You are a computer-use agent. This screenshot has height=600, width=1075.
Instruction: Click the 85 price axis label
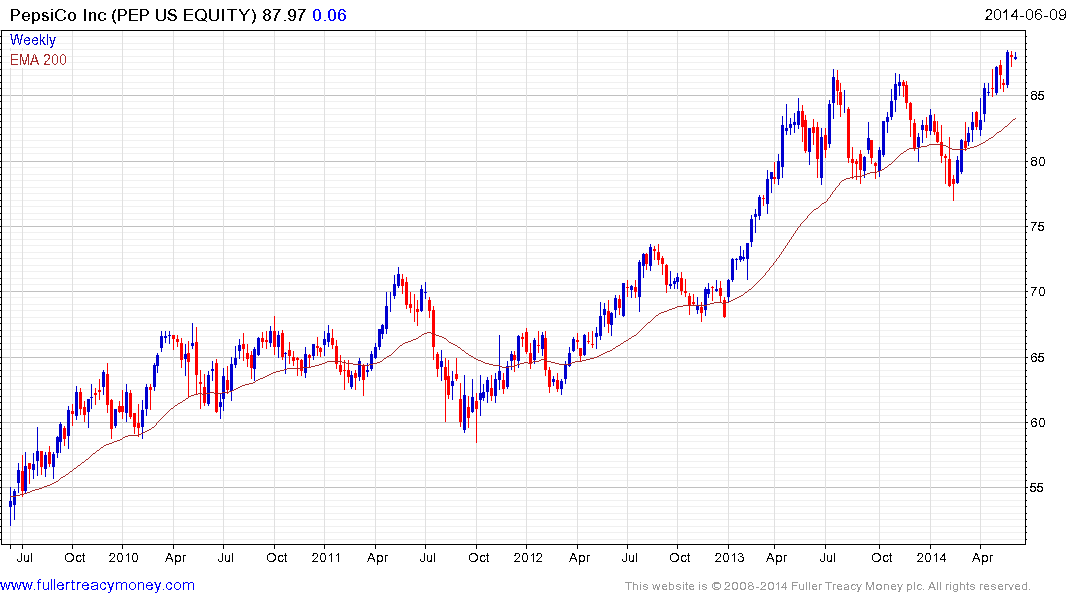(x=1037, y=96)
